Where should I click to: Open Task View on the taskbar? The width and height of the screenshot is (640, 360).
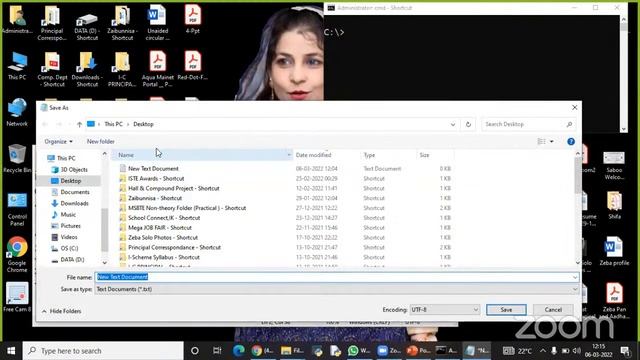[x=217, y=351]
